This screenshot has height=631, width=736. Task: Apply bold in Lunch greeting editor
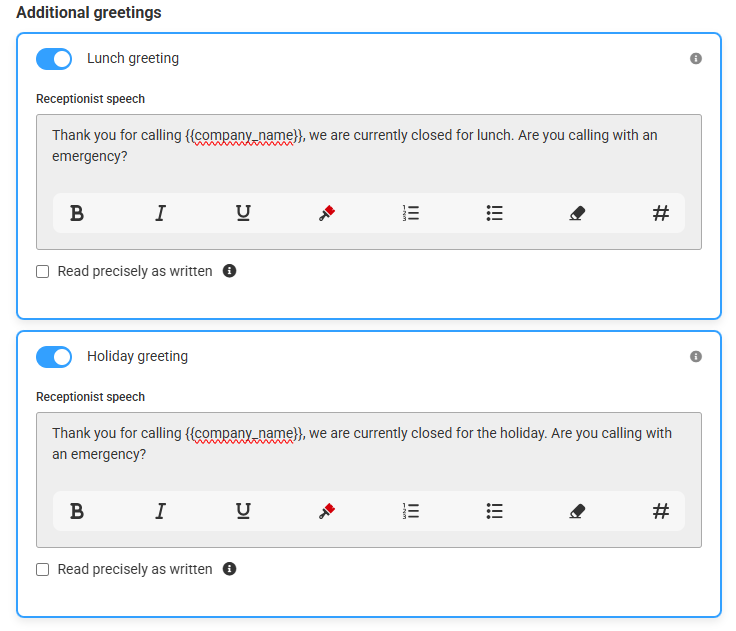77,213
